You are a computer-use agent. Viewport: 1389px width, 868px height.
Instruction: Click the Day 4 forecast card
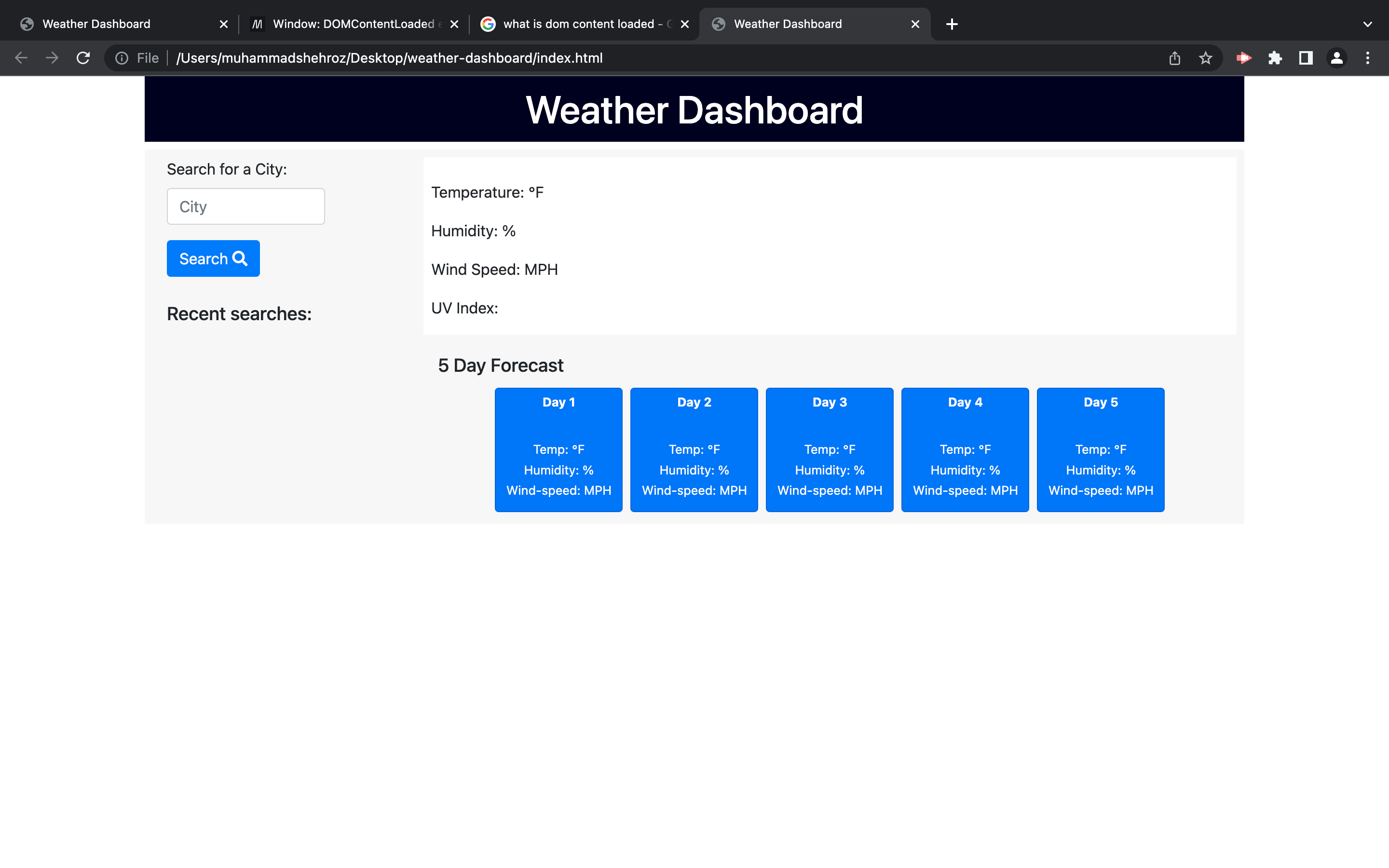[965, 449]
